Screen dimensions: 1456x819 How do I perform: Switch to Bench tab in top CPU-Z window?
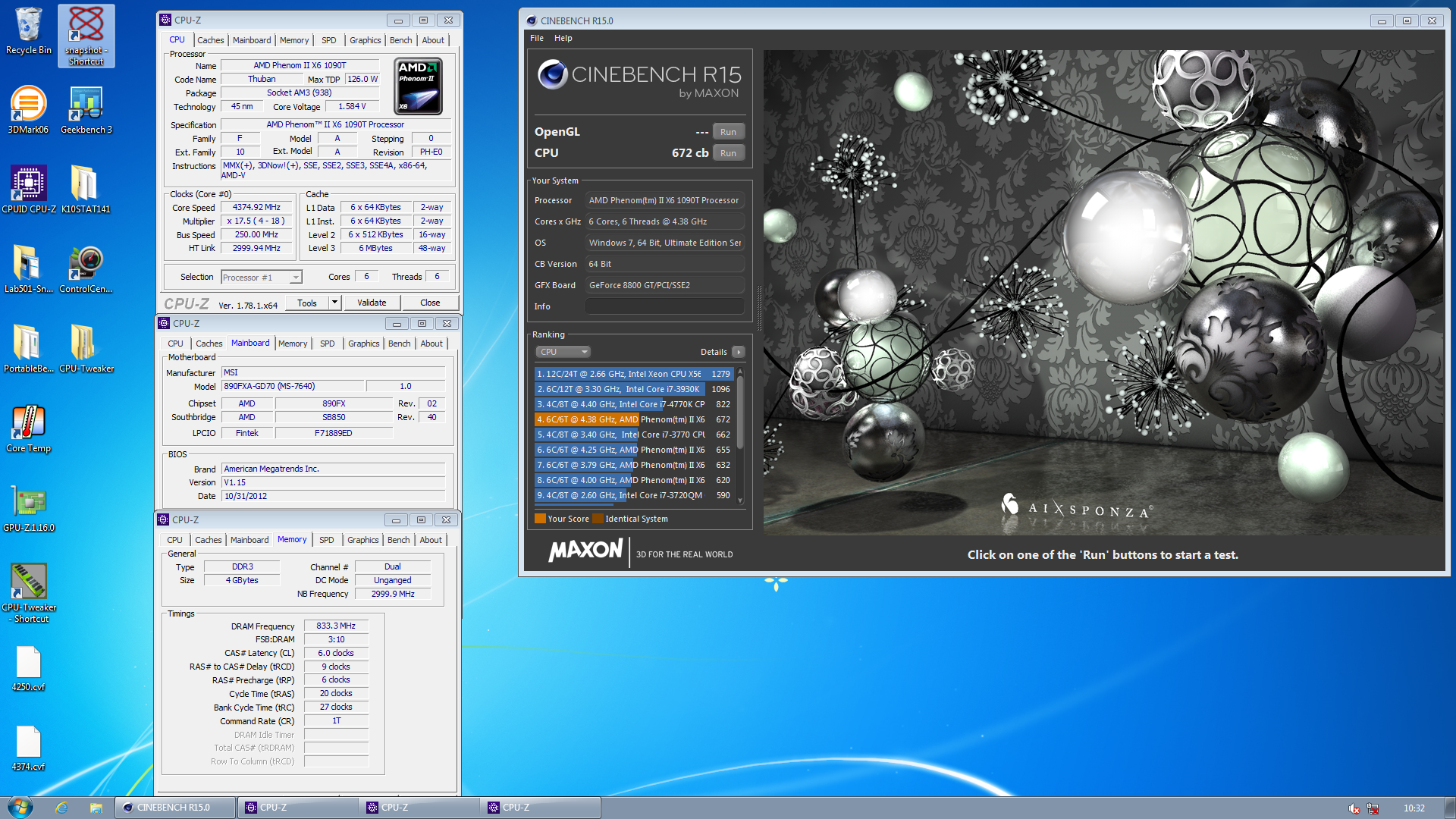tap(401, 40)
